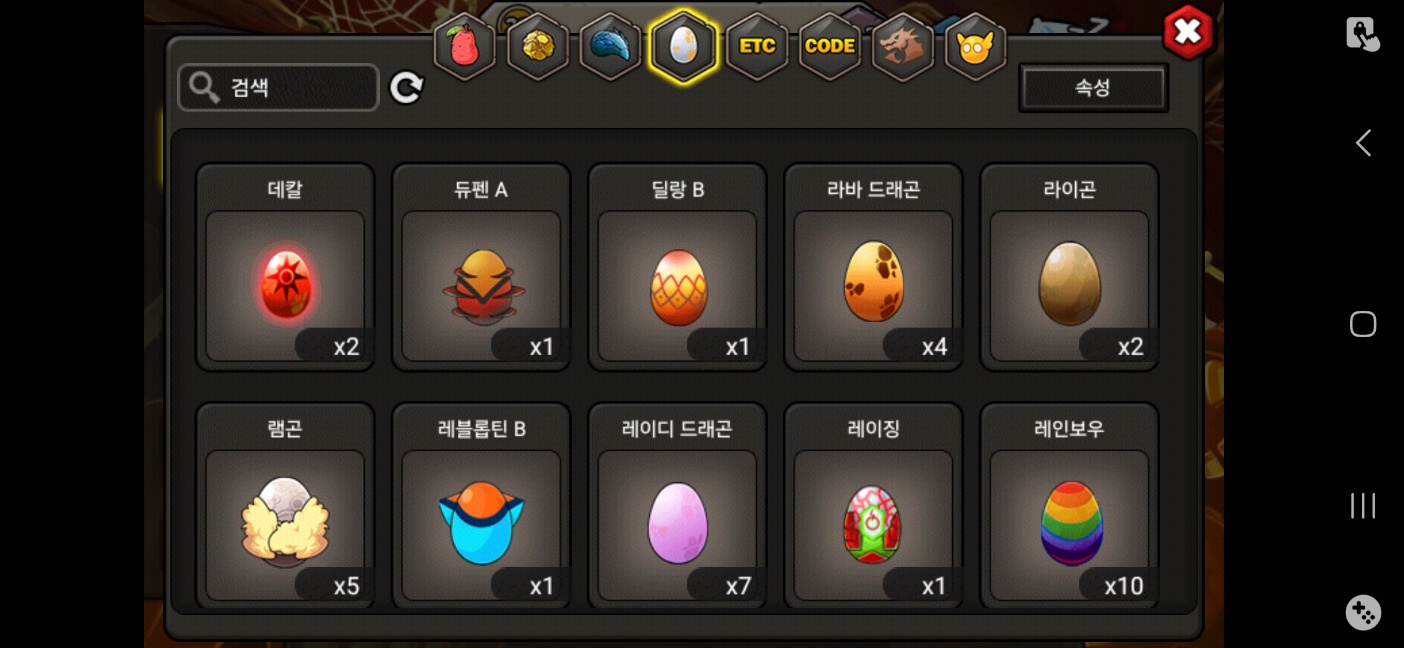Select the CODE category tab

click(x=830, y=46)
